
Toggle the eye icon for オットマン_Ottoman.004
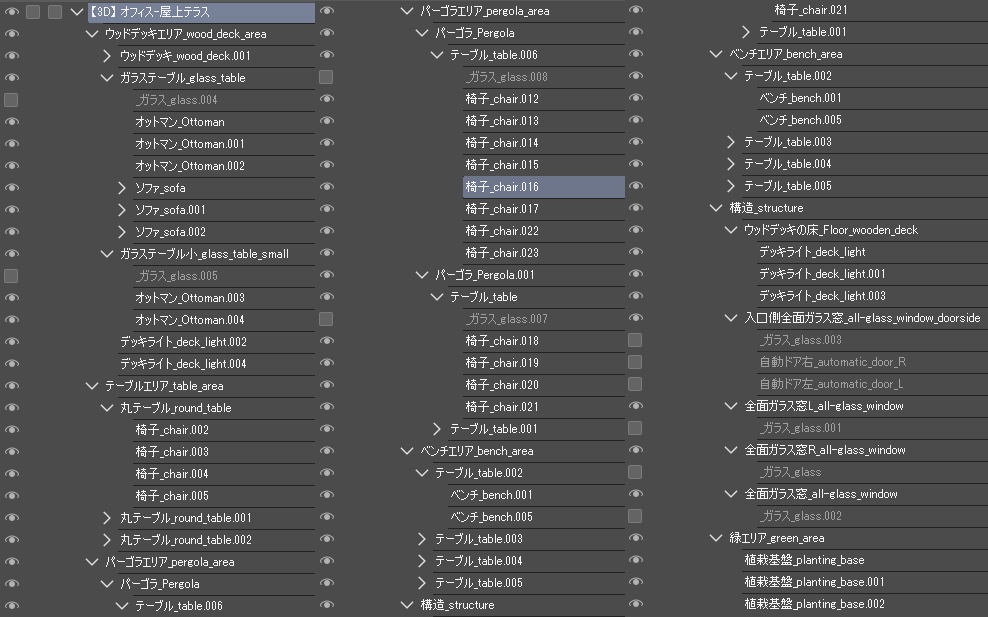pos(11,320)
